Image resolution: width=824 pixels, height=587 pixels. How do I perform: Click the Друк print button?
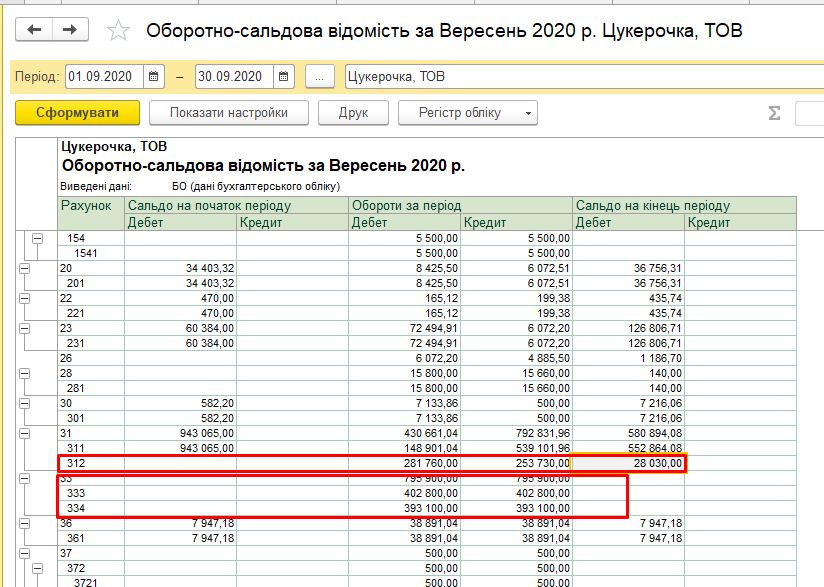point(353,113)
